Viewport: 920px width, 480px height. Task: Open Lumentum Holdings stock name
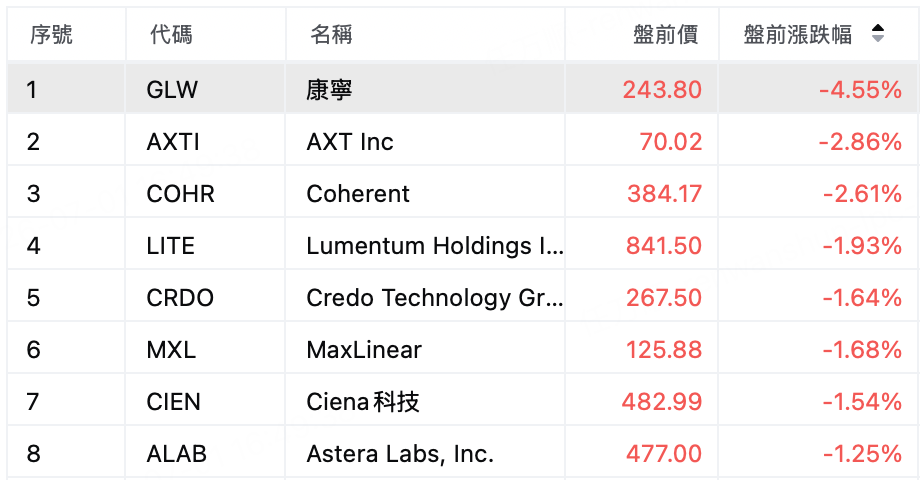[435, 246]
